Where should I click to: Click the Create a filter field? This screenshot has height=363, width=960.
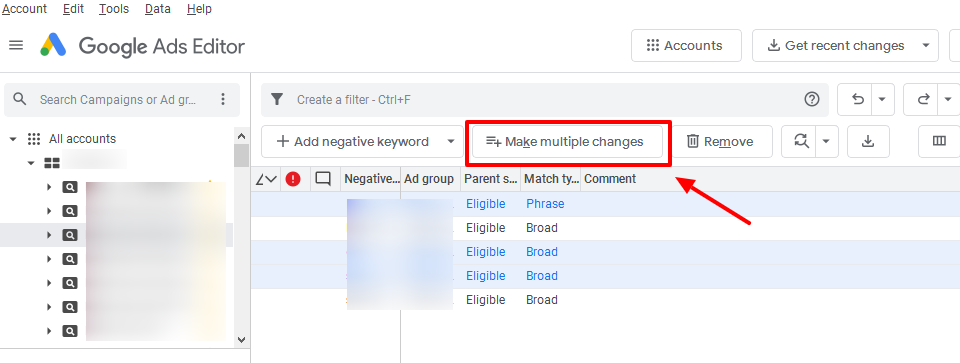tap(545, 100)
